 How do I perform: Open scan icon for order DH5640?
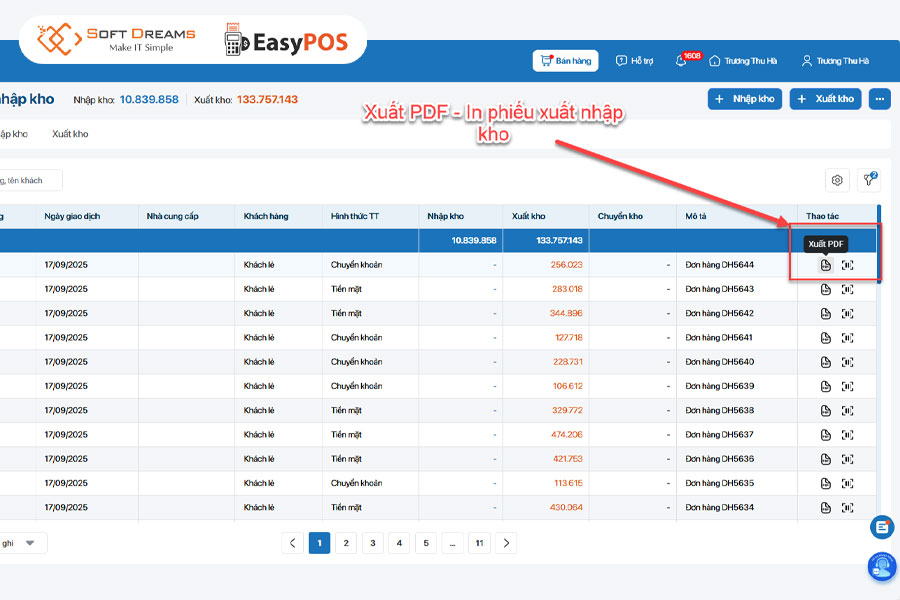(847, 362)
